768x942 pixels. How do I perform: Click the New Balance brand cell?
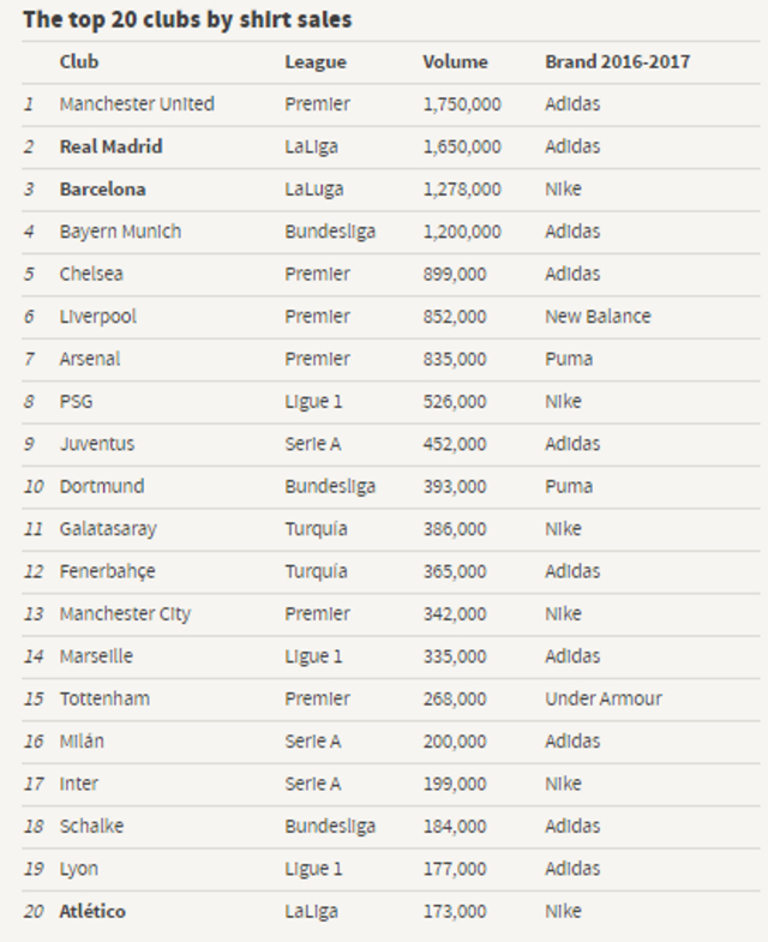tap(597, 317)
